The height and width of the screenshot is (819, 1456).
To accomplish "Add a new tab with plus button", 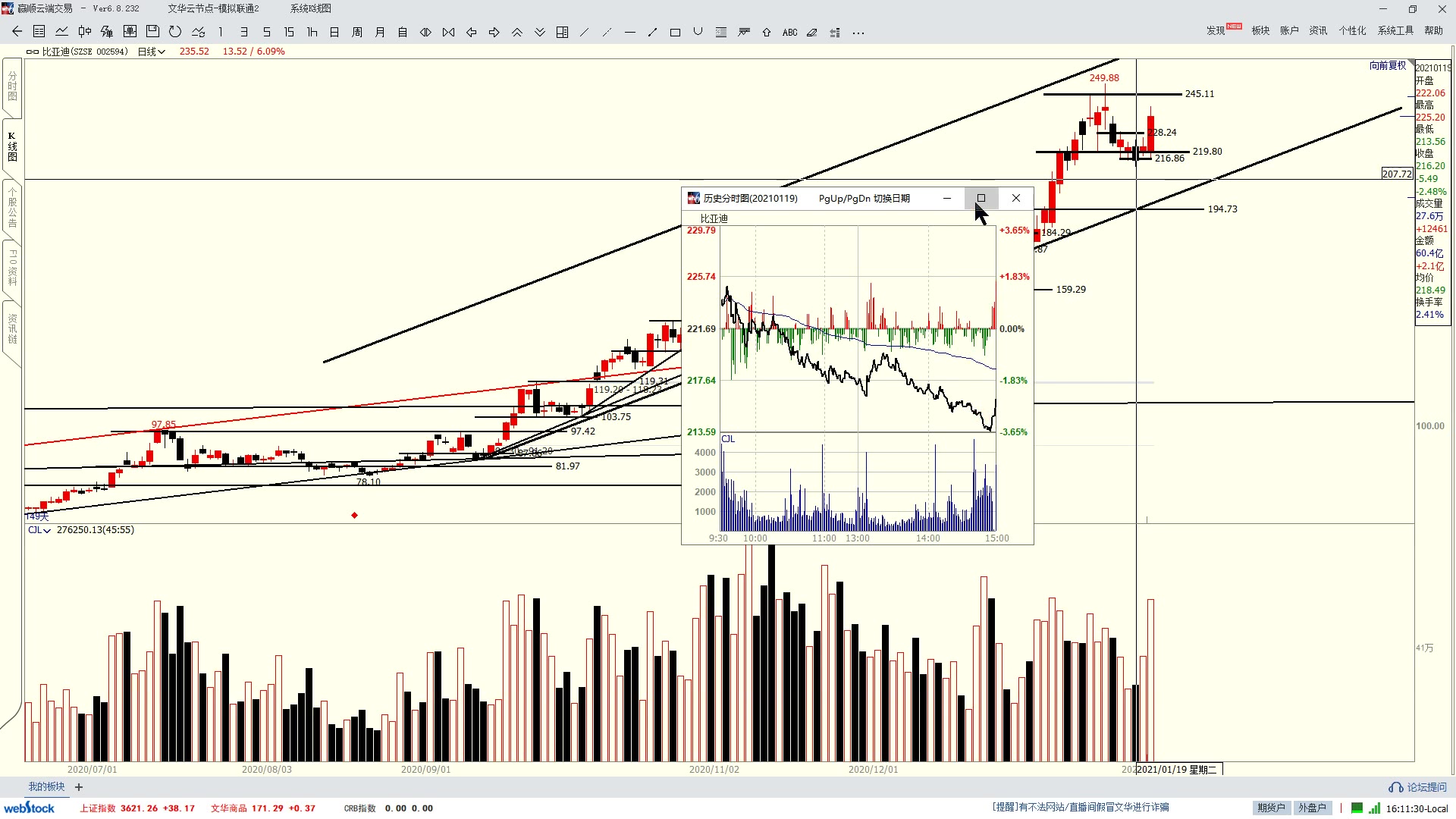I will 79,787.
